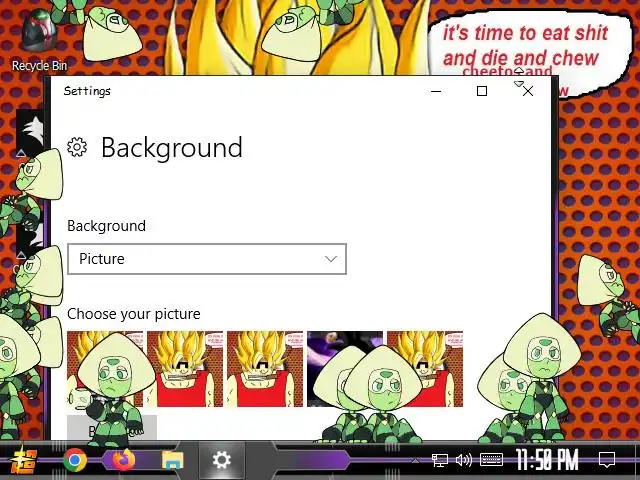Image resolution: width=640 pixels, height=480 pixels.
Task: Open the Action Center notifications icon
Action: 607,460
